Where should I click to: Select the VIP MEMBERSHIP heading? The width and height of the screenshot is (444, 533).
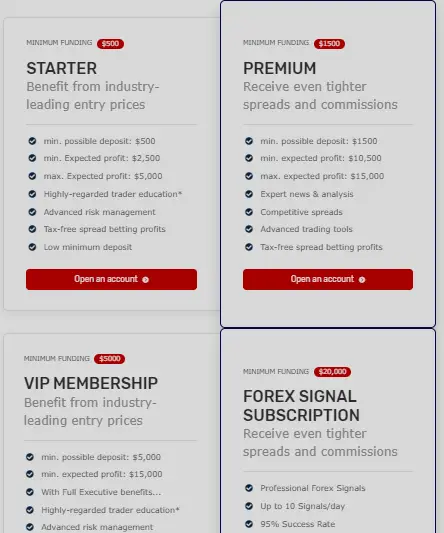(x=91, y=383)
